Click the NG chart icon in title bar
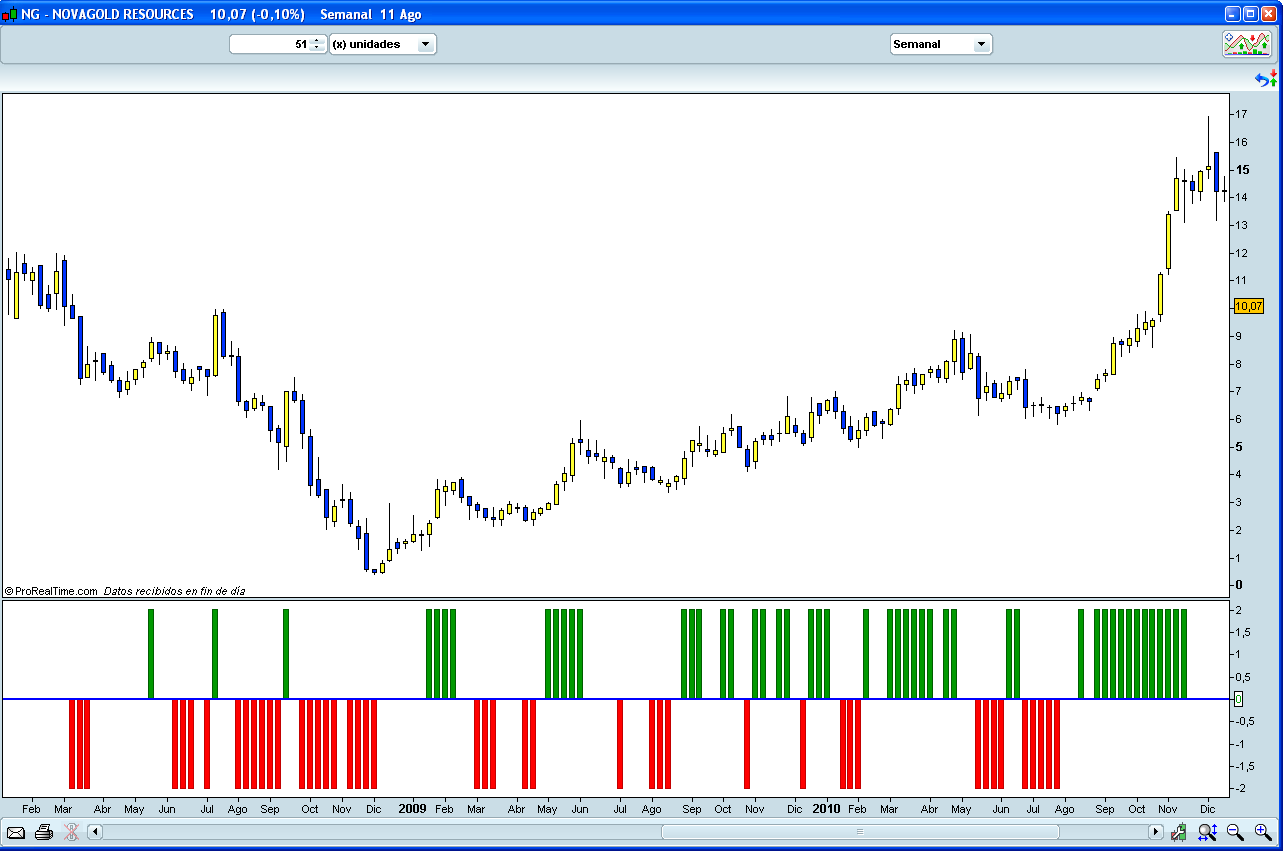 10,15
